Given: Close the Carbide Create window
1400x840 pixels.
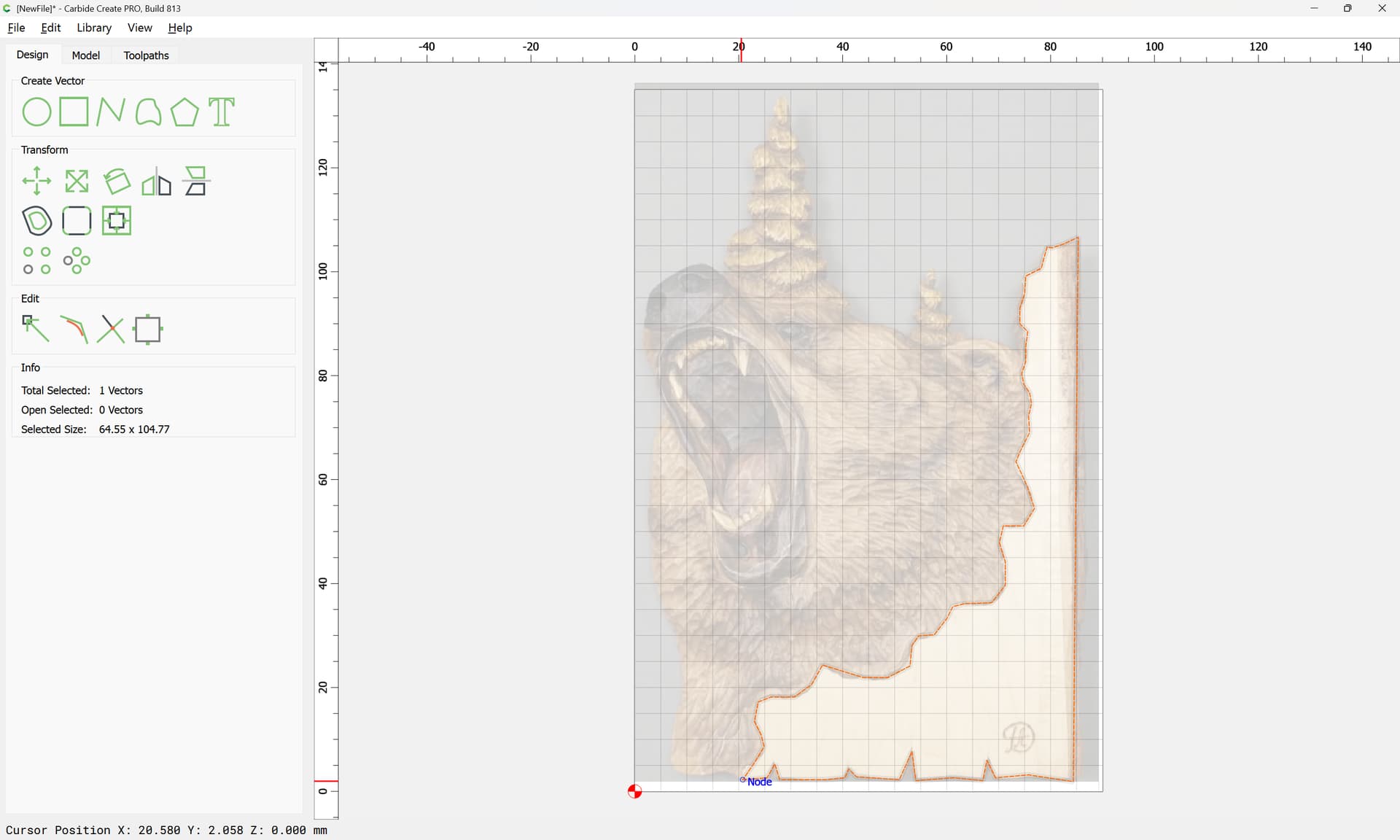Looking at the screenshot, I should pos(1382,8).
